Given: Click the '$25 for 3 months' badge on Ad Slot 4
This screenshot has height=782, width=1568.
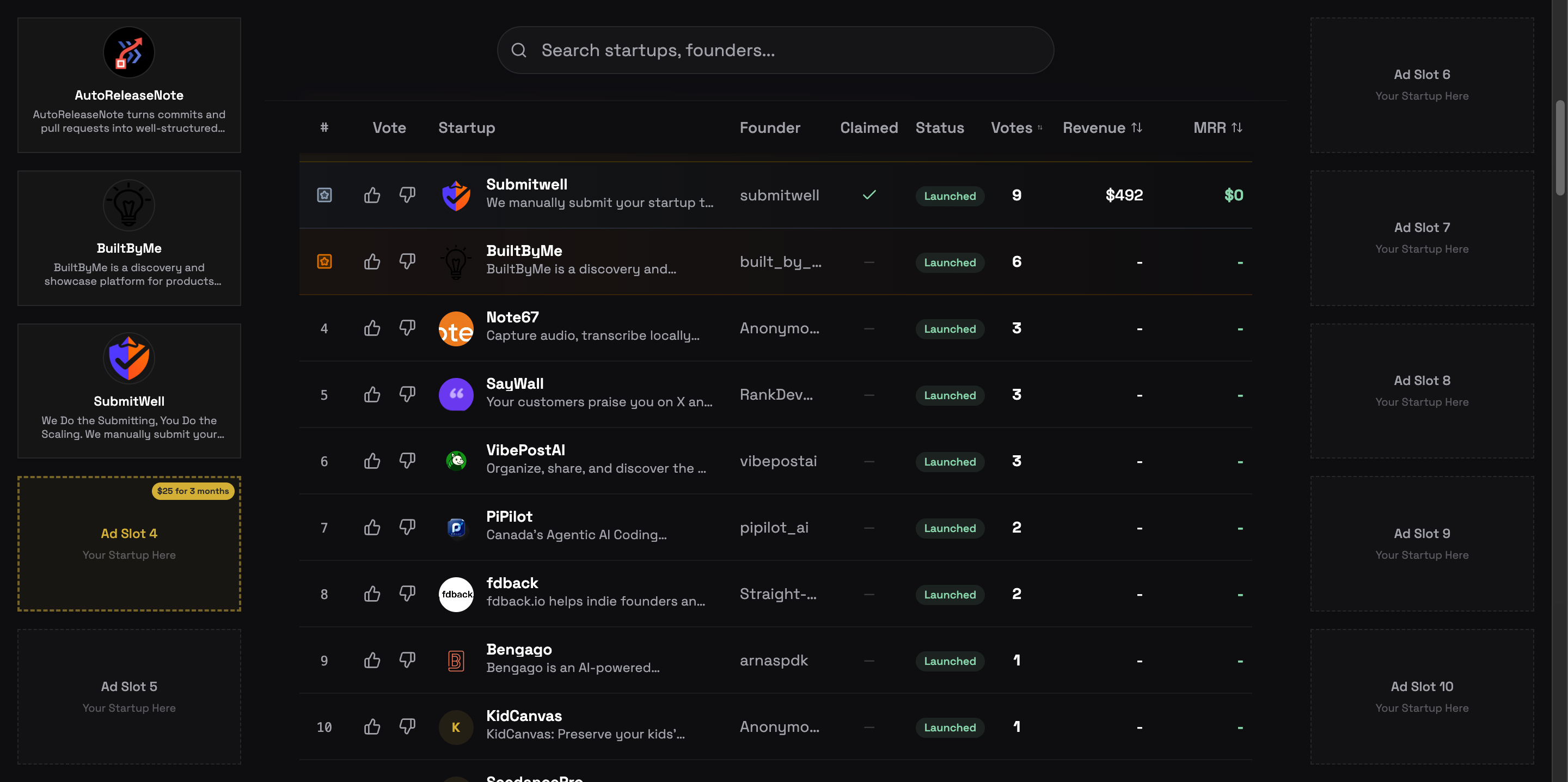Looking at the screenshot, I should [x=193, y=491].
